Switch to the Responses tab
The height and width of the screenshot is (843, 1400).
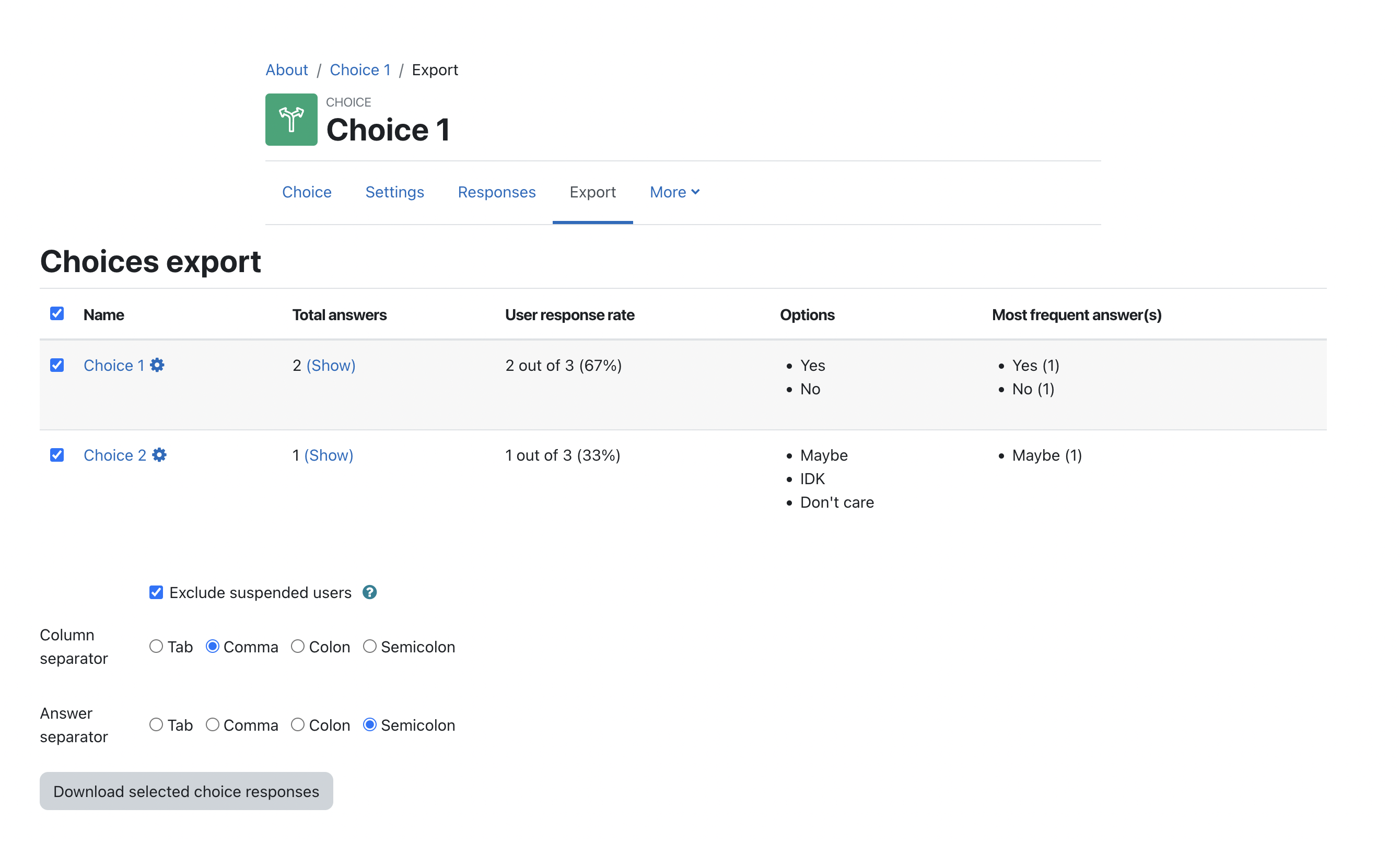(x=496, y=192)
